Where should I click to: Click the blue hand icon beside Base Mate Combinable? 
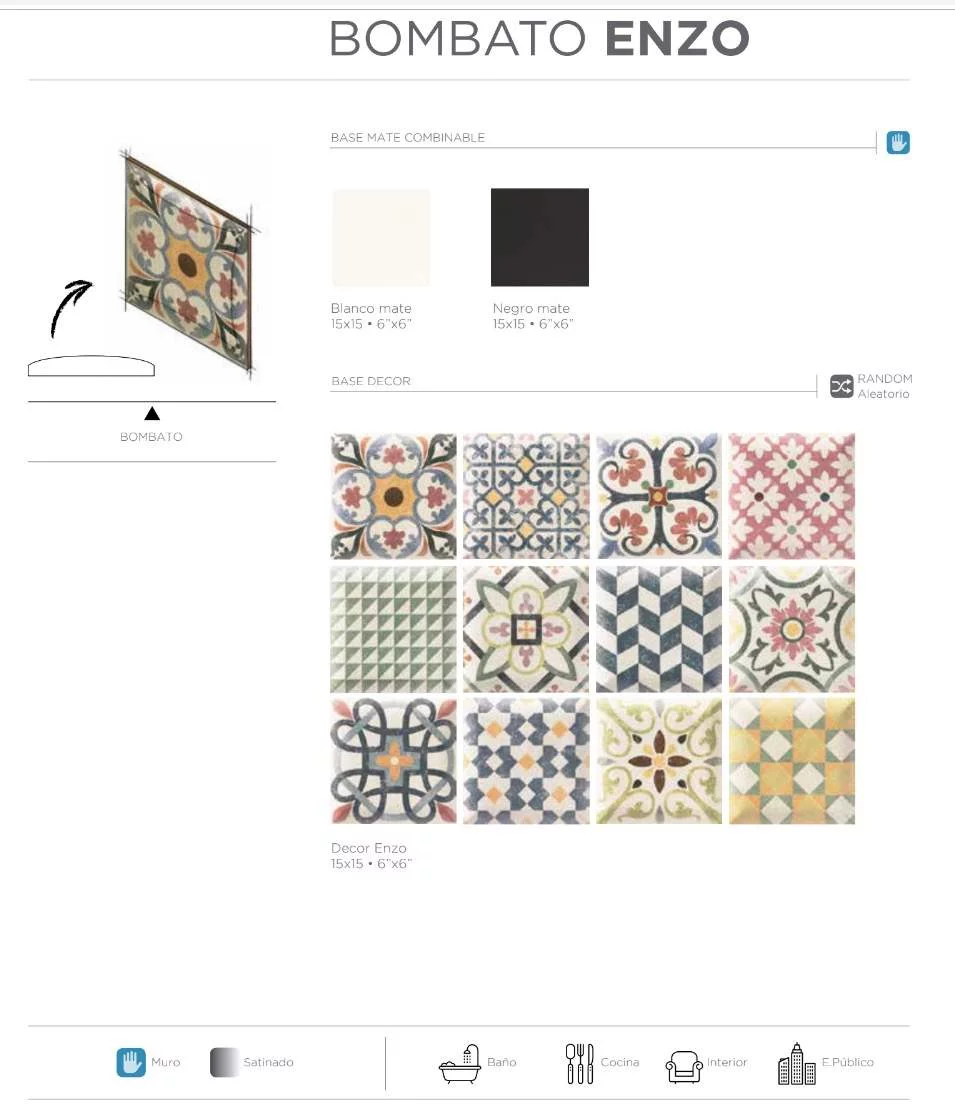coord(898,142)
